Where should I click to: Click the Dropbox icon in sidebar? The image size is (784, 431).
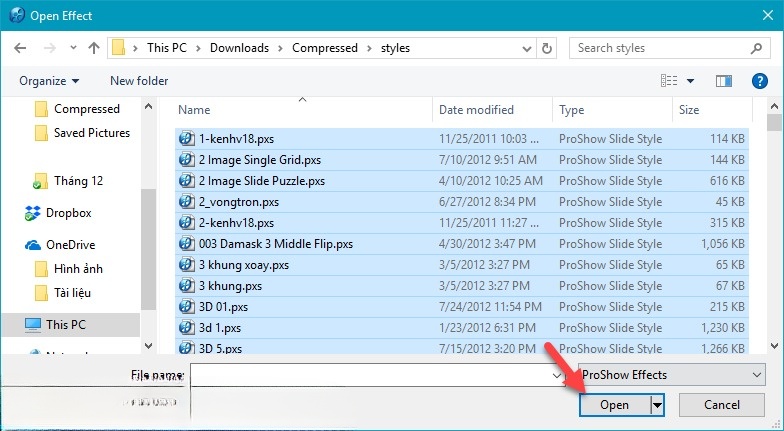(32, 213)
